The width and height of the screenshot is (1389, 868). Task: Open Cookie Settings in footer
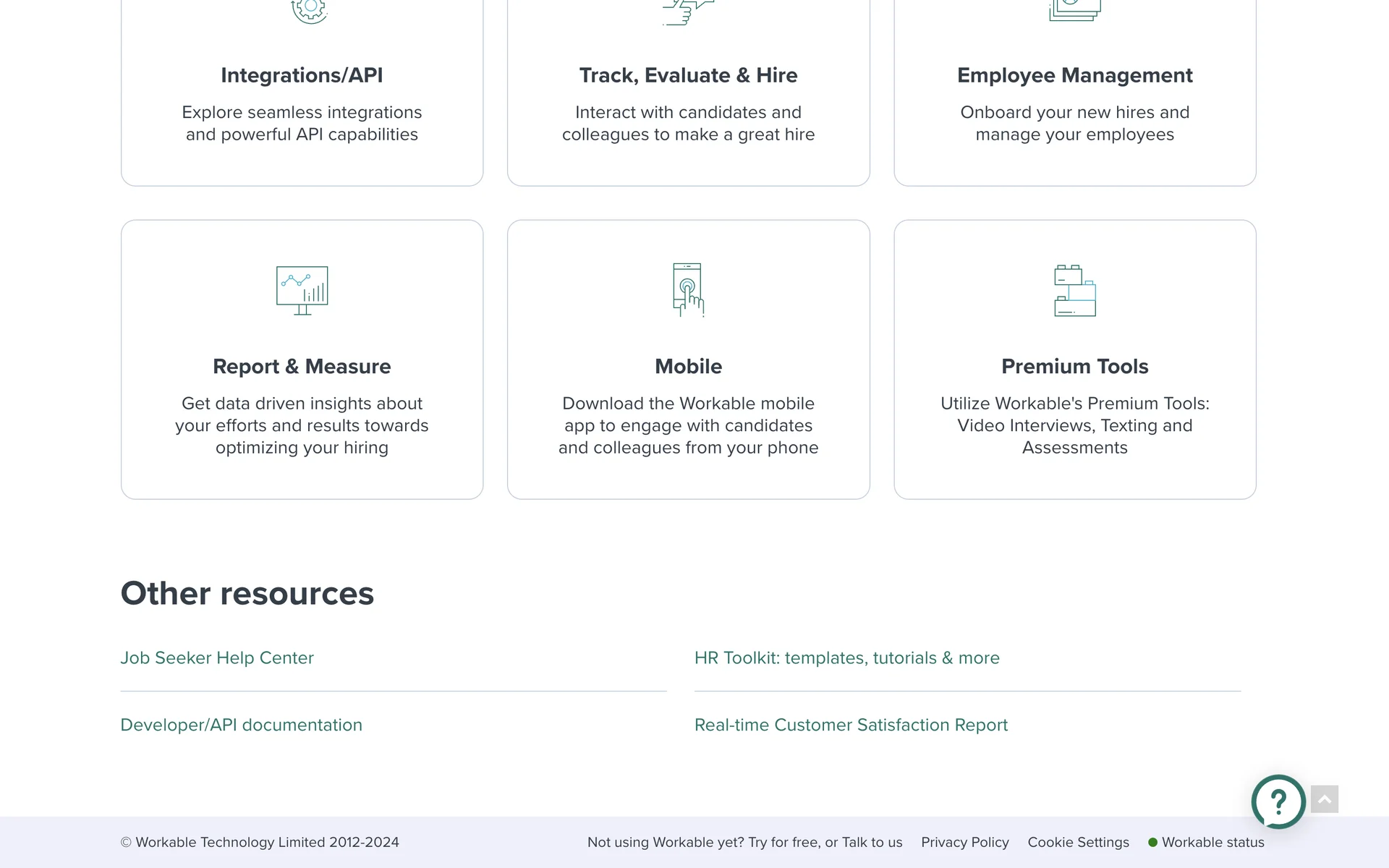(x=1078, y=842)
